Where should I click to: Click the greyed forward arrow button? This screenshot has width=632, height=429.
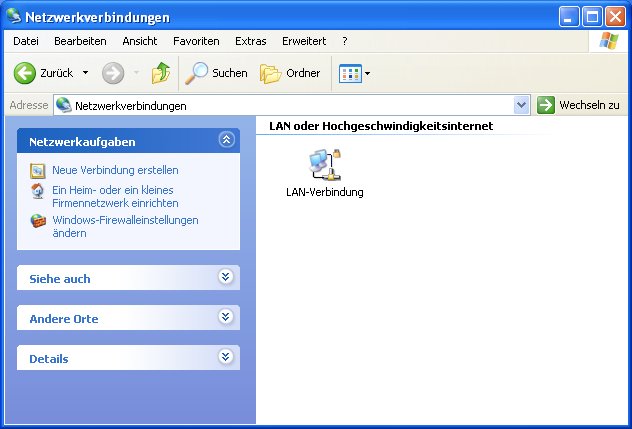point(113,73)
